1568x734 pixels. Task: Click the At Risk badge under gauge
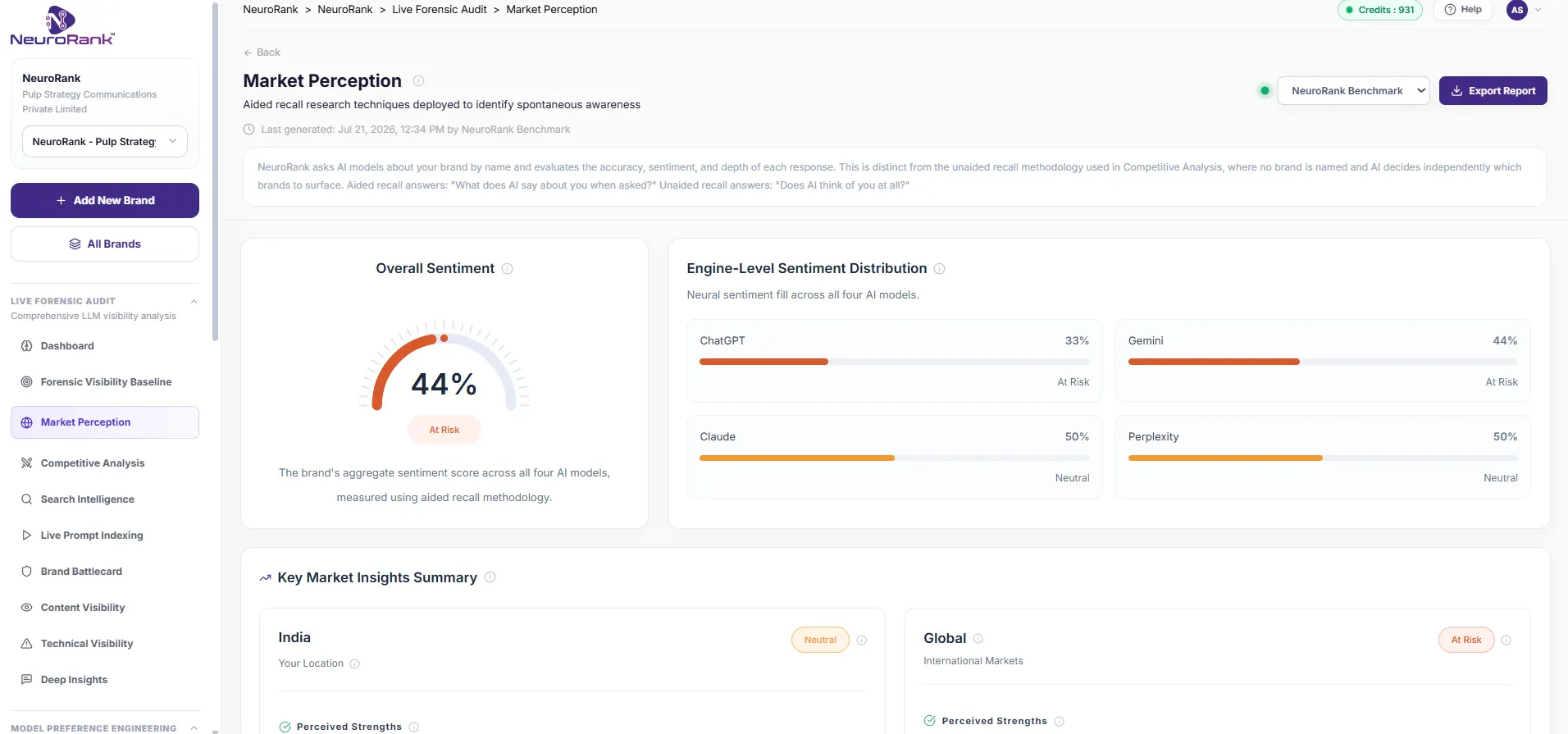[444, 430]
